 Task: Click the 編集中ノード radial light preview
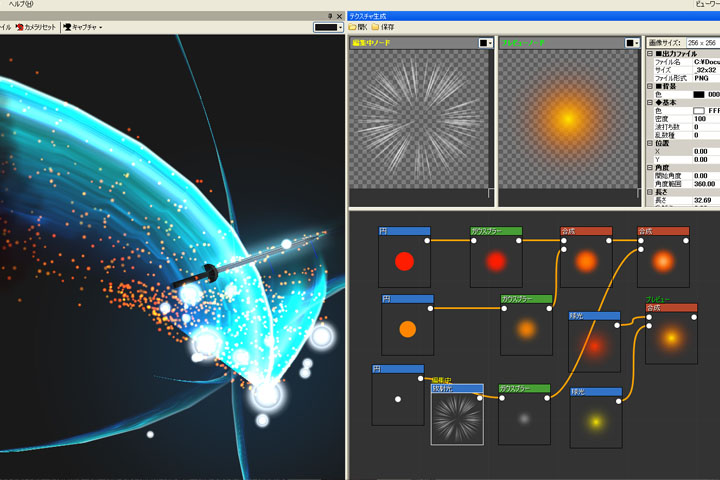coord(420,119)
